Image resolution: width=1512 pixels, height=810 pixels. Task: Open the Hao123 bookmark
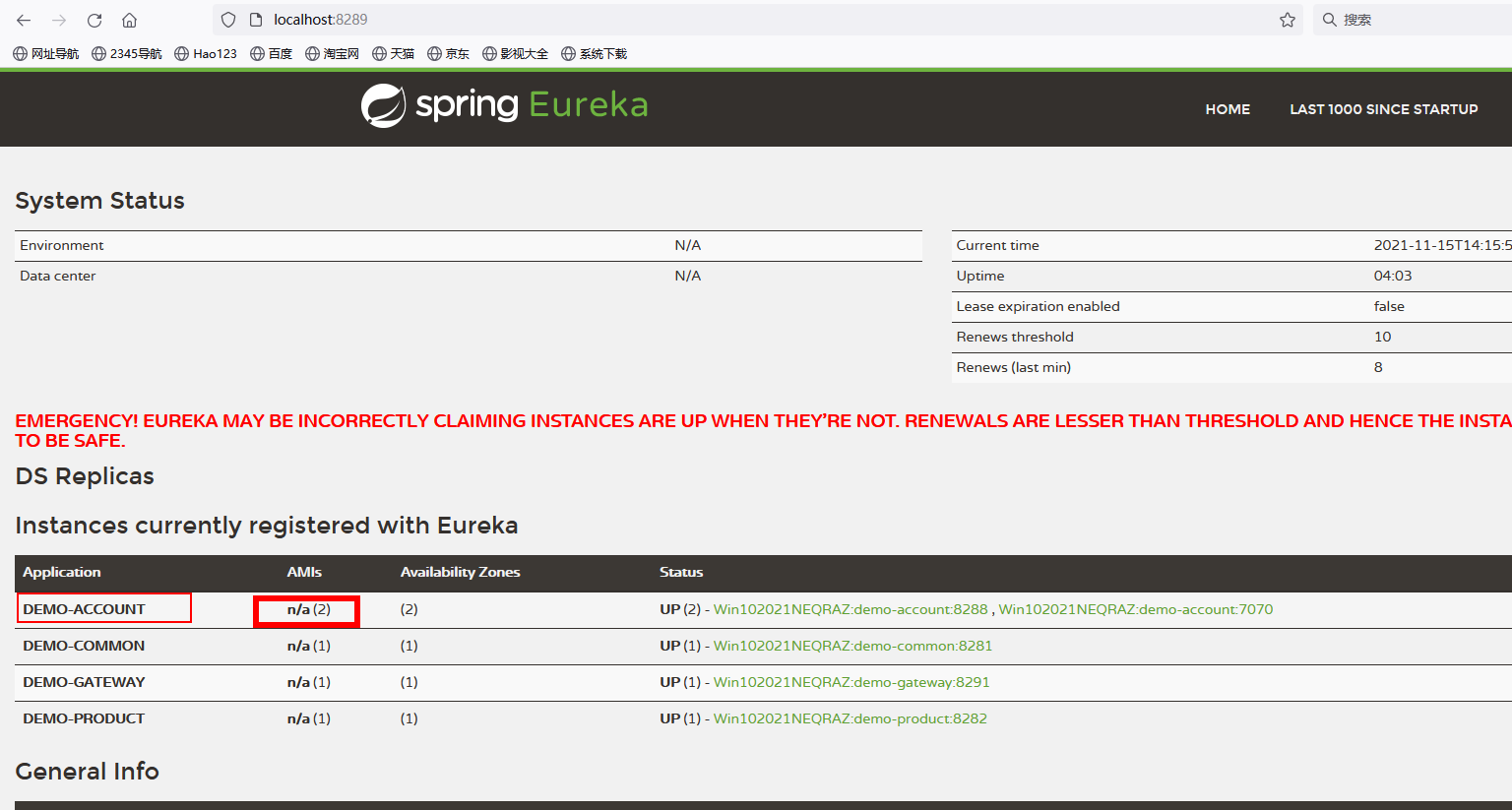coord(206,54)
